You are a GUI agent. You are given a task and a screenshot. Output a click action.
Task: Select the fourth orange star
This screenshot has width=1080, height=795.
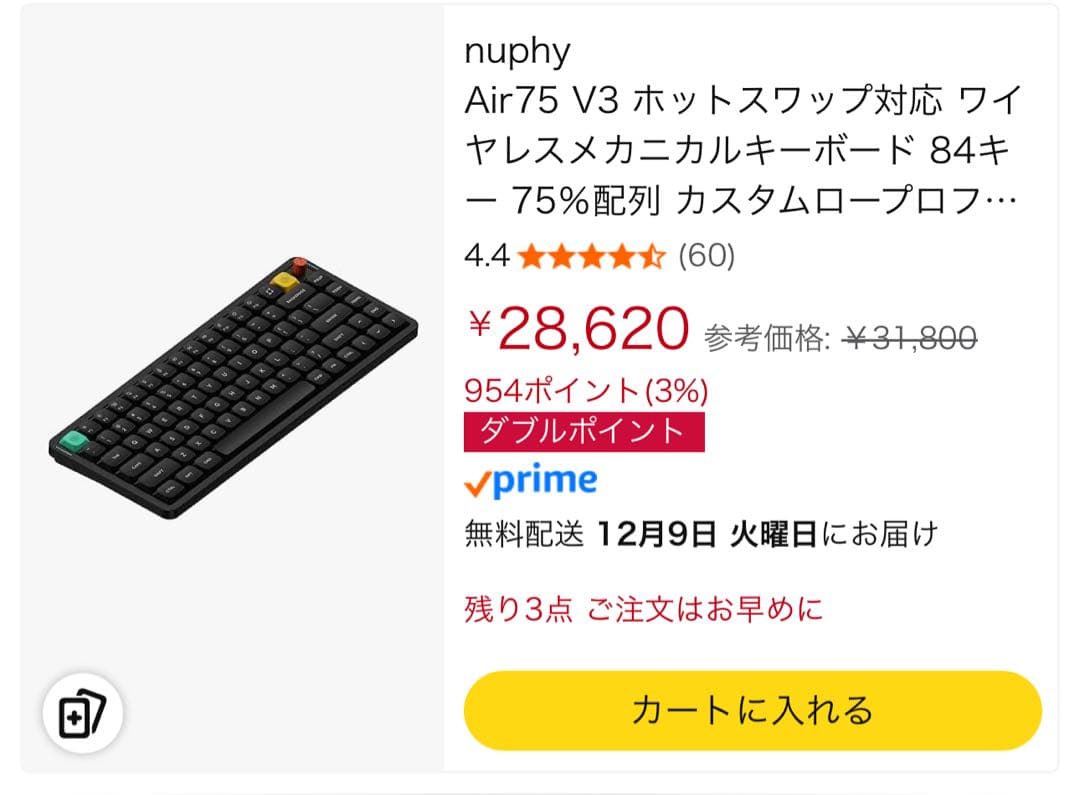click(x=622, y=257)
